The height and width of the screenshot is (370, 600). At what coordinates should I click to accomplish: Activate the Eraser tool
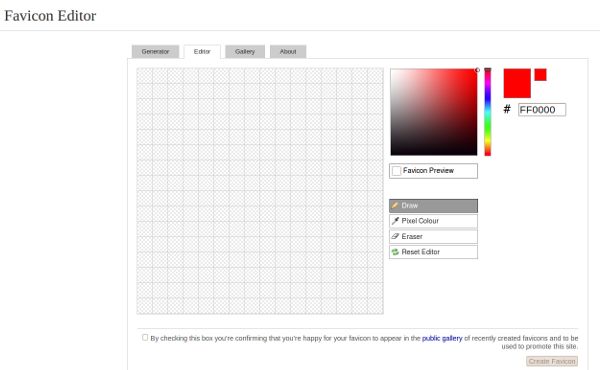[433, 236]
